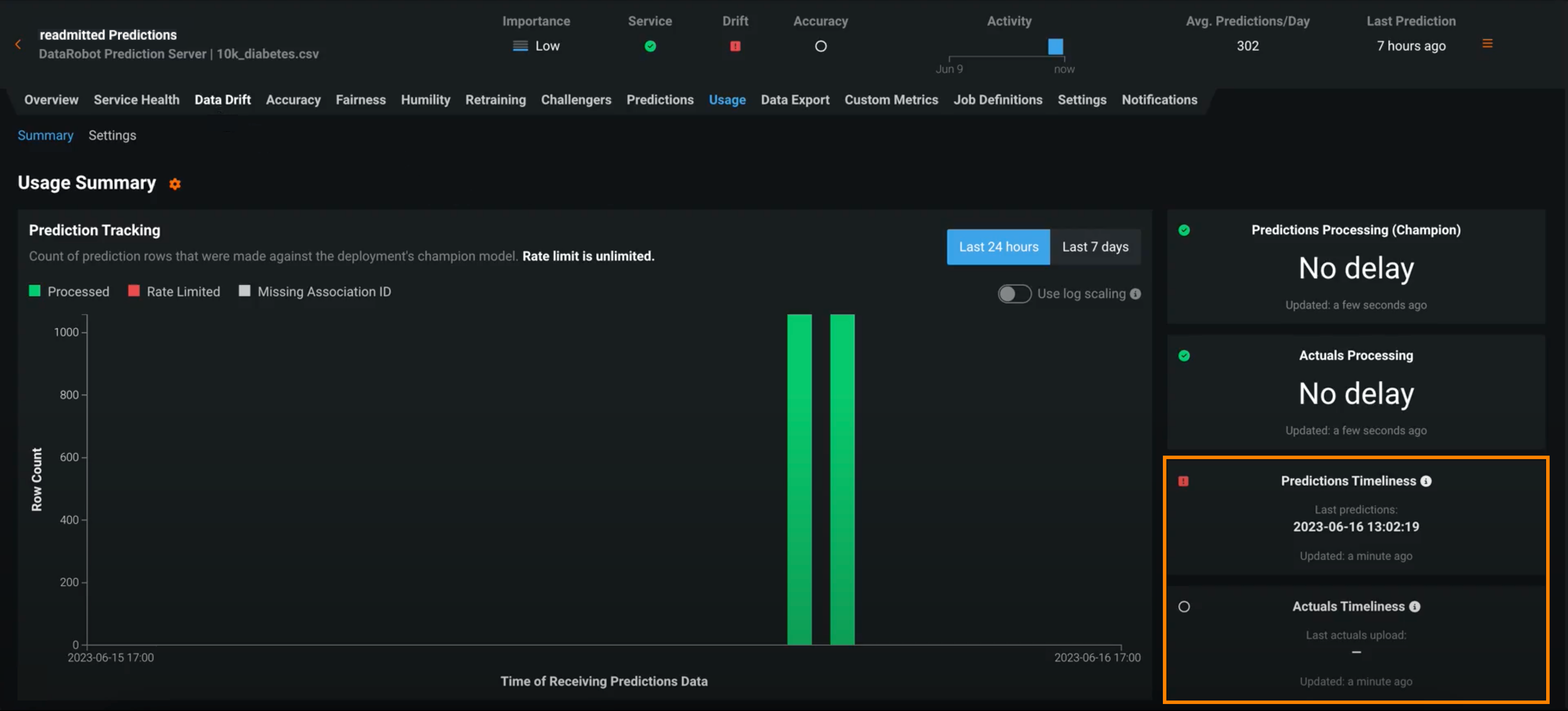
Task: Click the Usage Summary gear icon
Action: tap(175, 184)
